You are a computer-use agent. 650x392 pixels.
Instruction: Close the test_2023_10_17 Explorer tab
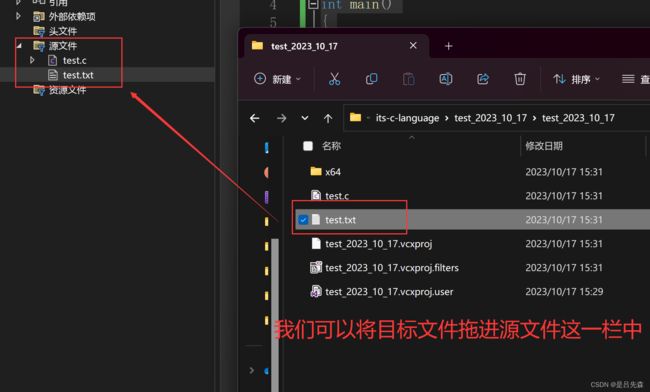[x=413, y=46]
